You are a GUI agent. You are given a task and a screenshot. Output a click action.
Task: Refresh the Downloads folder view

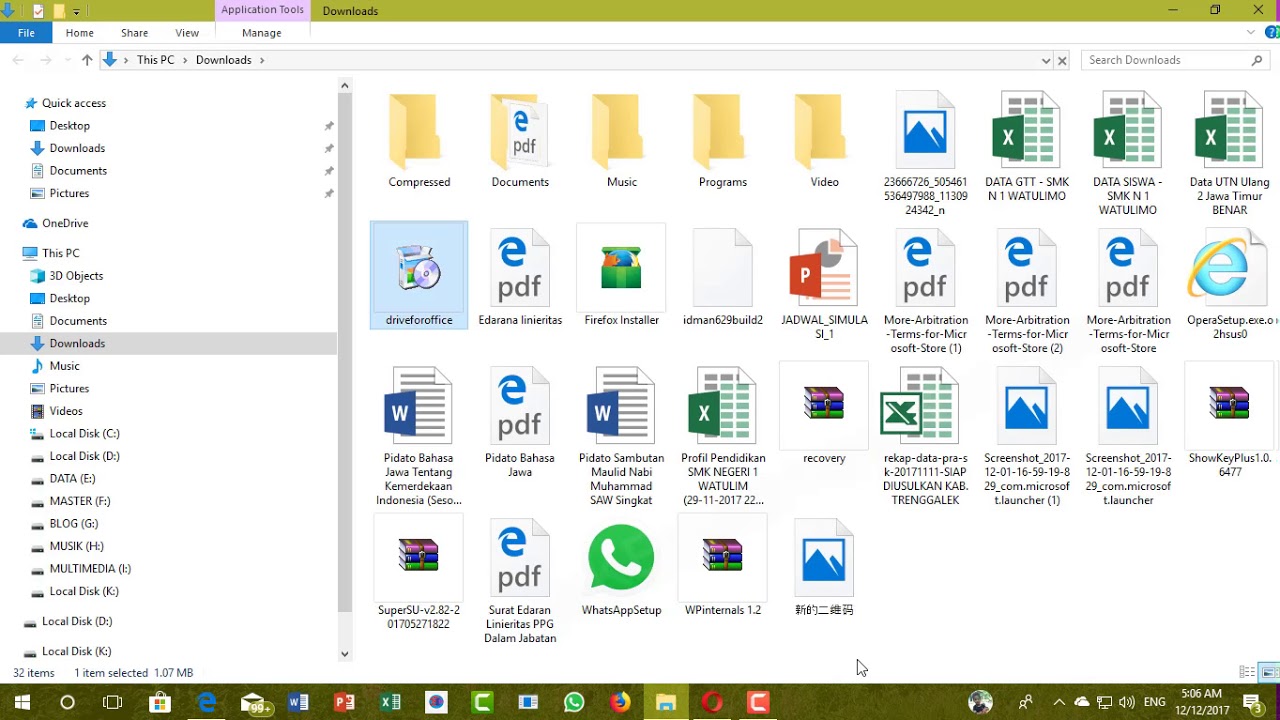point(1062,60)
